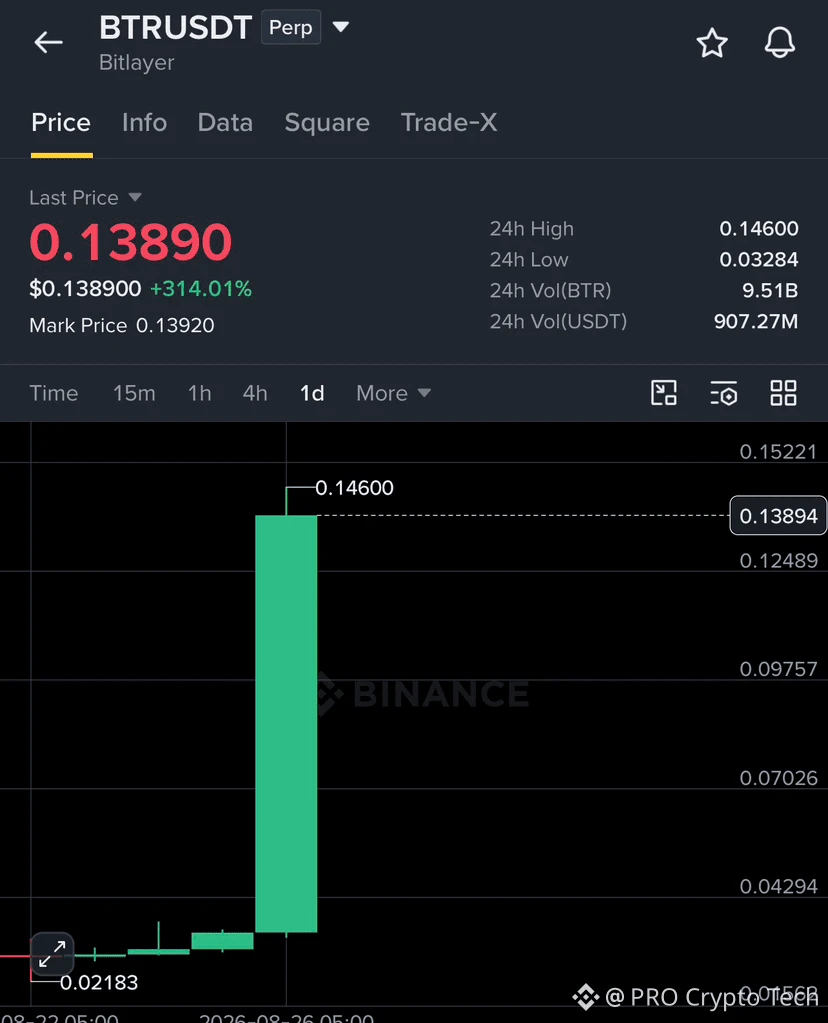The image size is (828, 1023).
Task: Open the trading pair selector arrow
Action: 341,27
